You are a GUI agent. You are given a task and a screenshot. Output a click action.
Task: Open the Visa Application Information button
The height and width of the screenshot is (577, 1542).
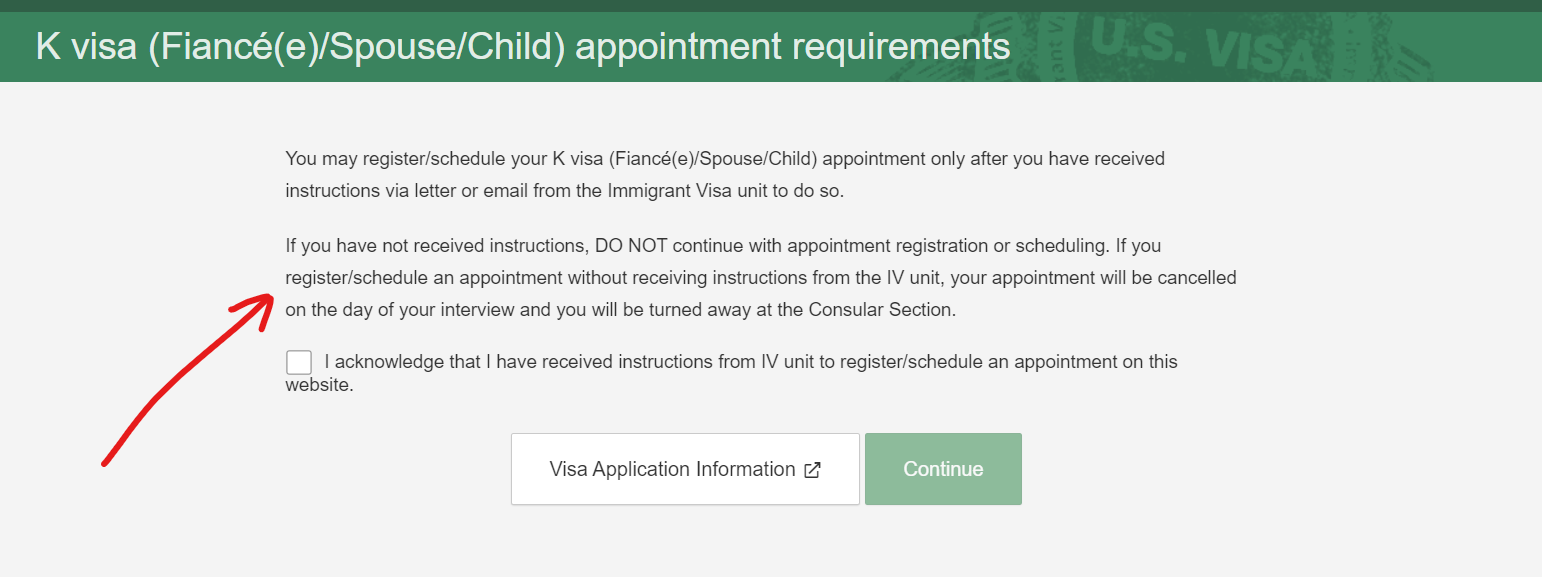[685, 469]
